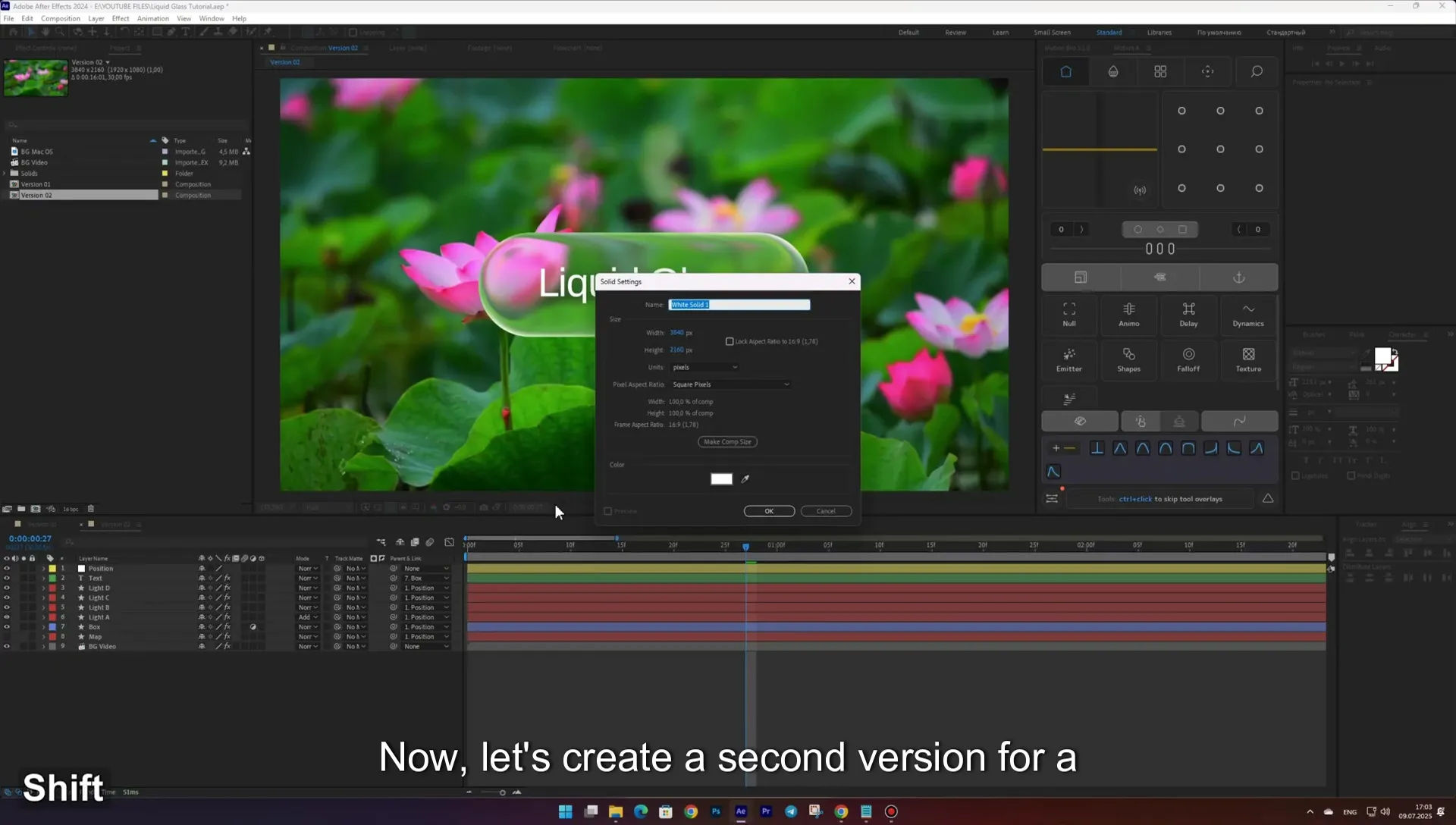Open the Animation menu

pyautogui.click(x=152, y=18)
